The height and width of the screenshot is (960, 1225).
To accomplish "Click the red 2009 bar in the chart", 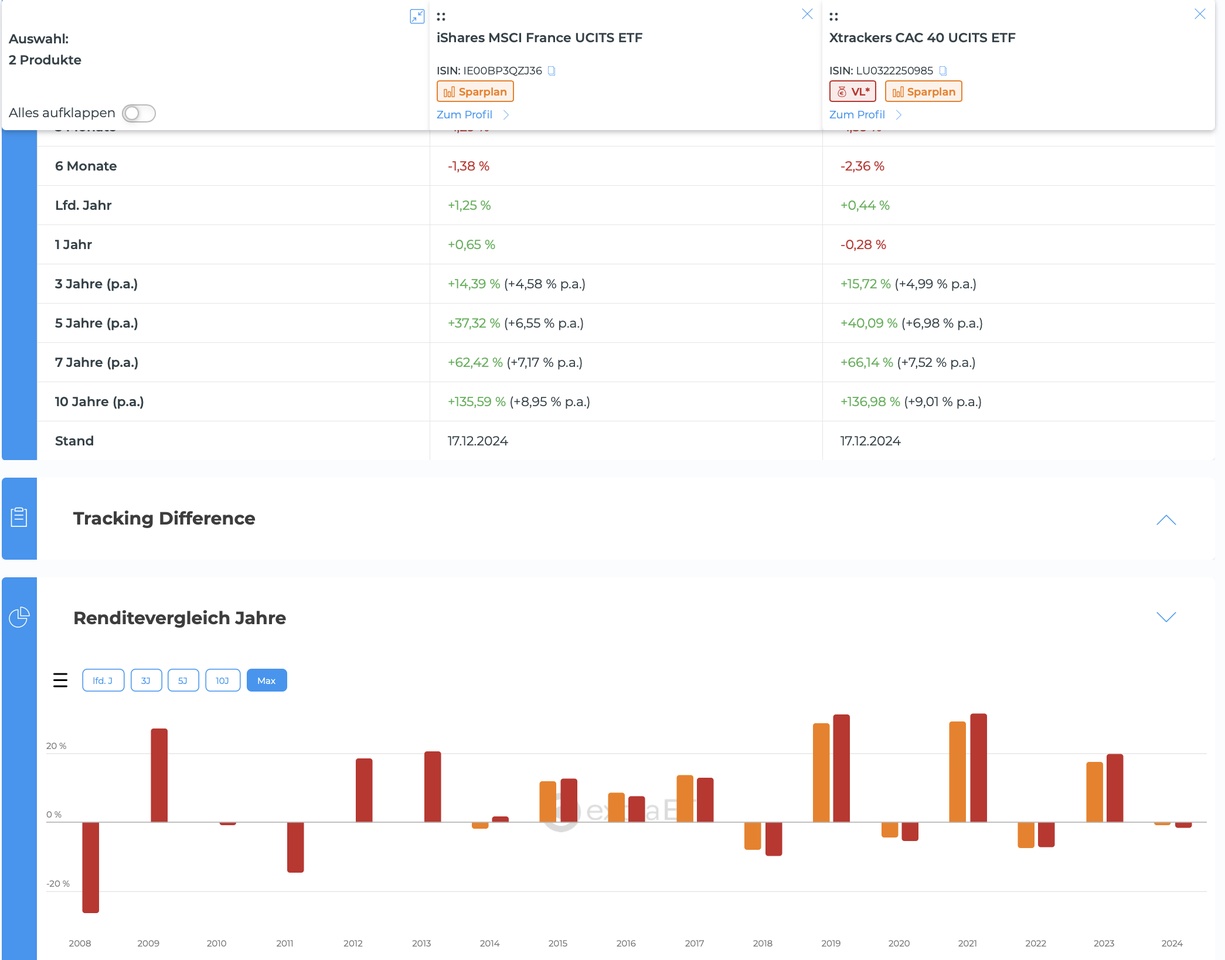I will tap(159, 775).
